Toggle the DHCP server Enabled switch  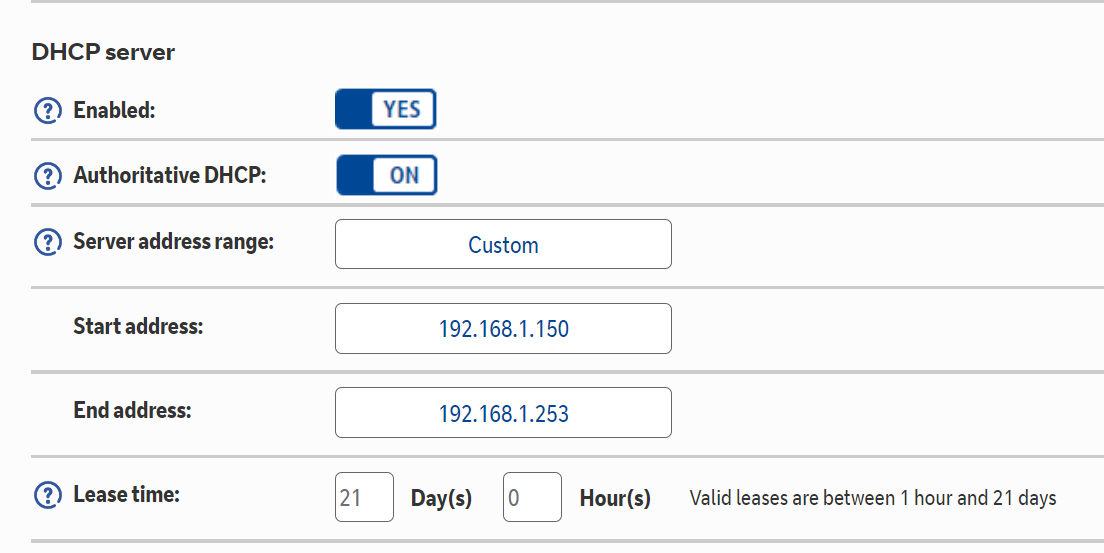(386, 109)
